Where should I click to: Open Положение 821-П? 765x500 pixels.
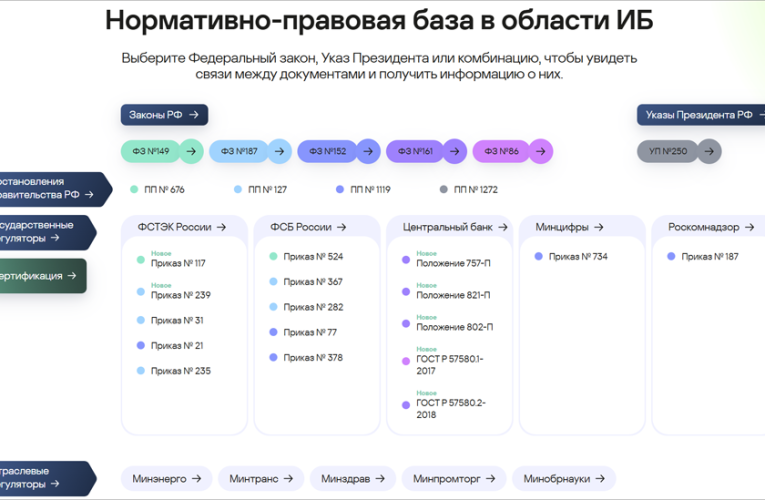(446, 291)
